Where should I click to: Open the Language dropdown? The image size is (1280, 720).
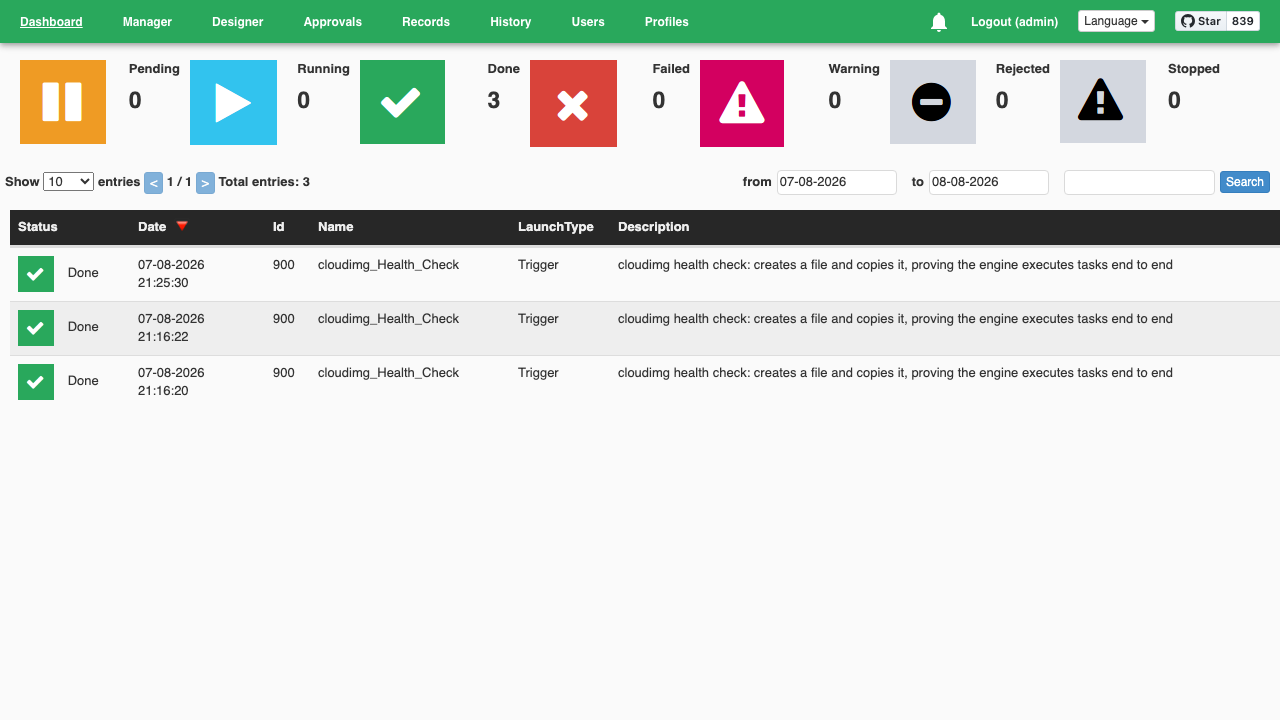(1116, 21)
